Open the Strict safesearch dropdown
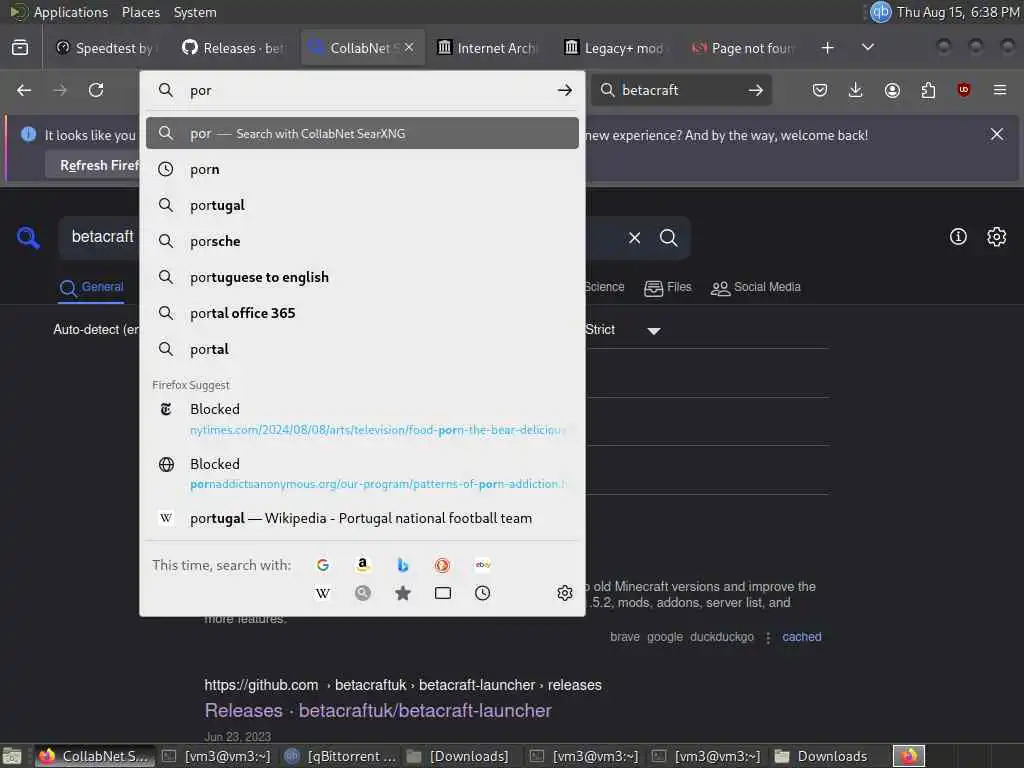Image resolution: width=1024 pixels, height=768 pixels. (622, 330)
